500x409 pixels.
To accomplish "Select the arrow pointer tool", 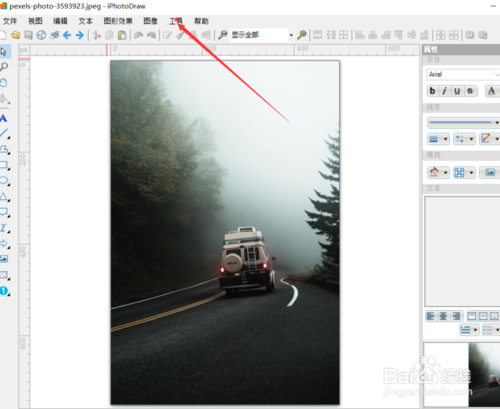I will click(4, 52).
